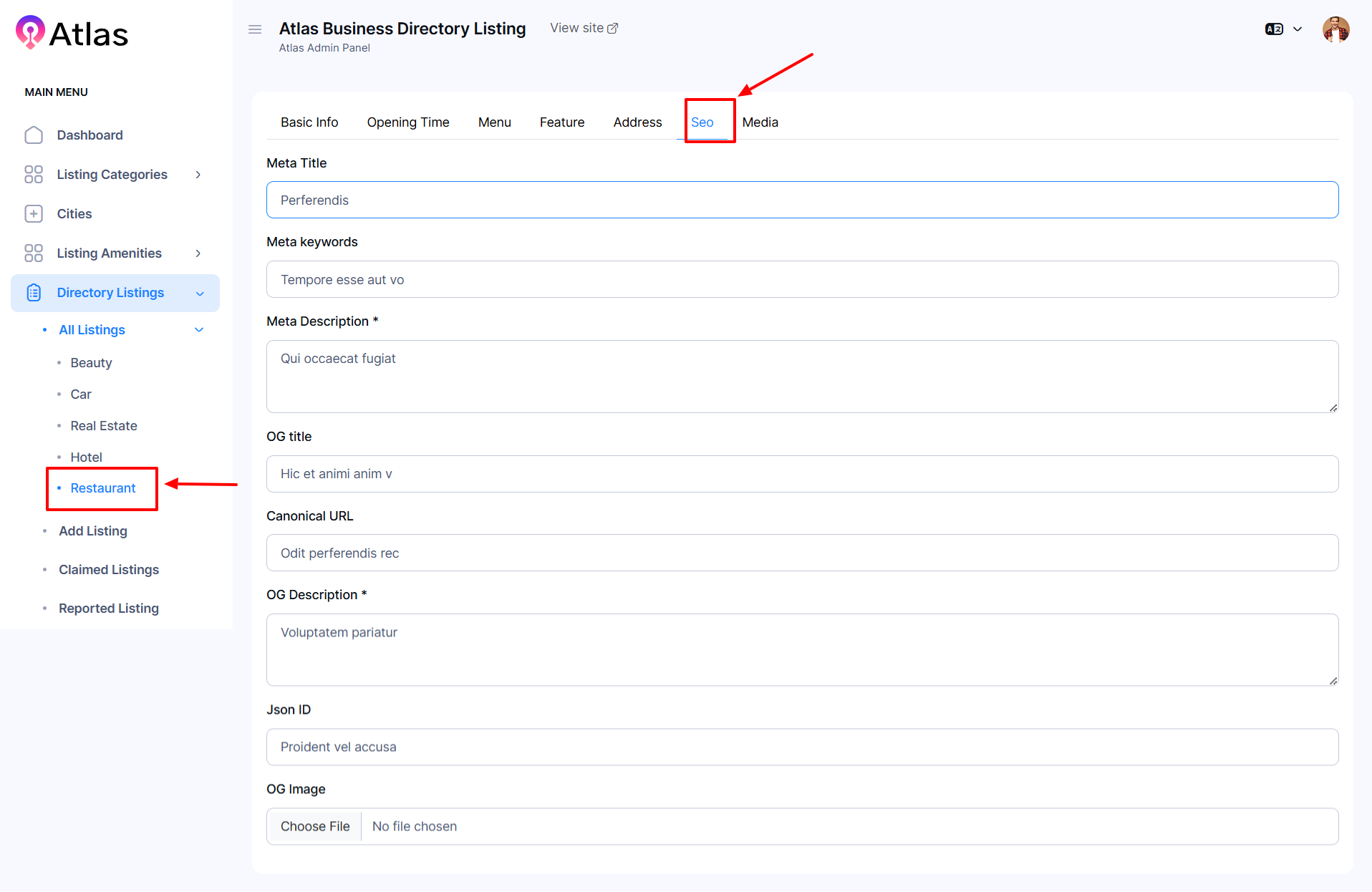Collapse the All Listings submenu chevron

pos(199,330)
